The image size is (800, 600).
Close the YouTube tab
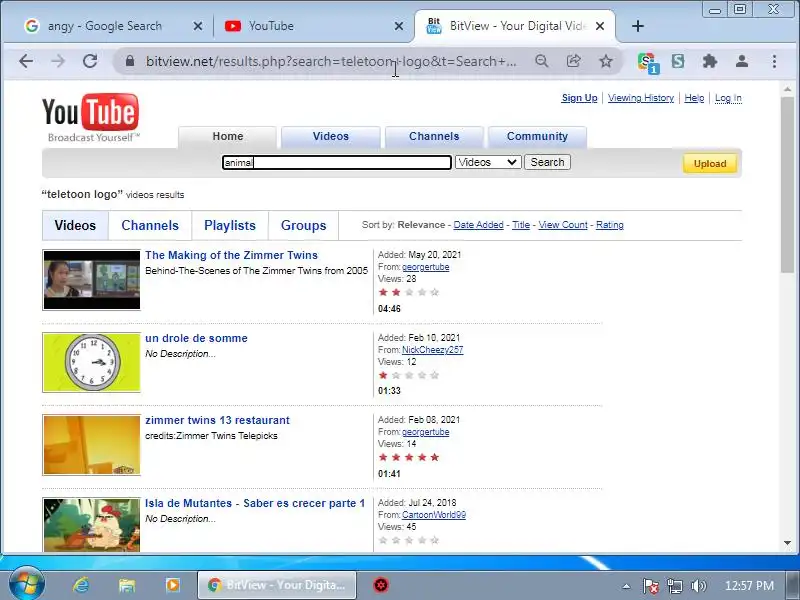tap(399, 26)
